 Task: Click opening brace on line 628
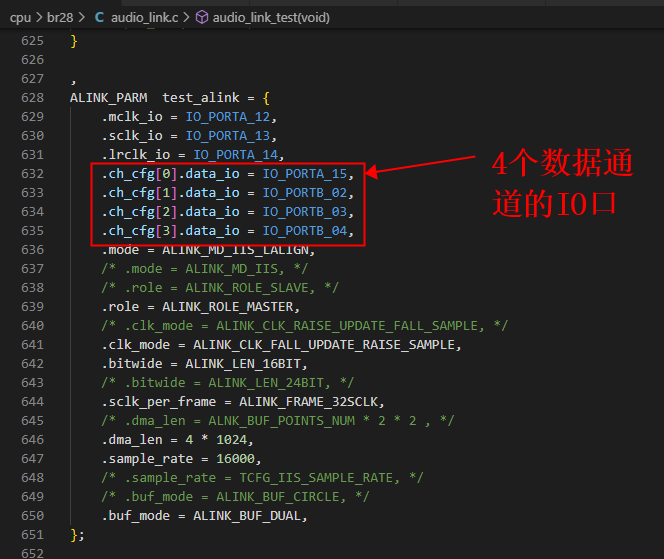point(266,98)
